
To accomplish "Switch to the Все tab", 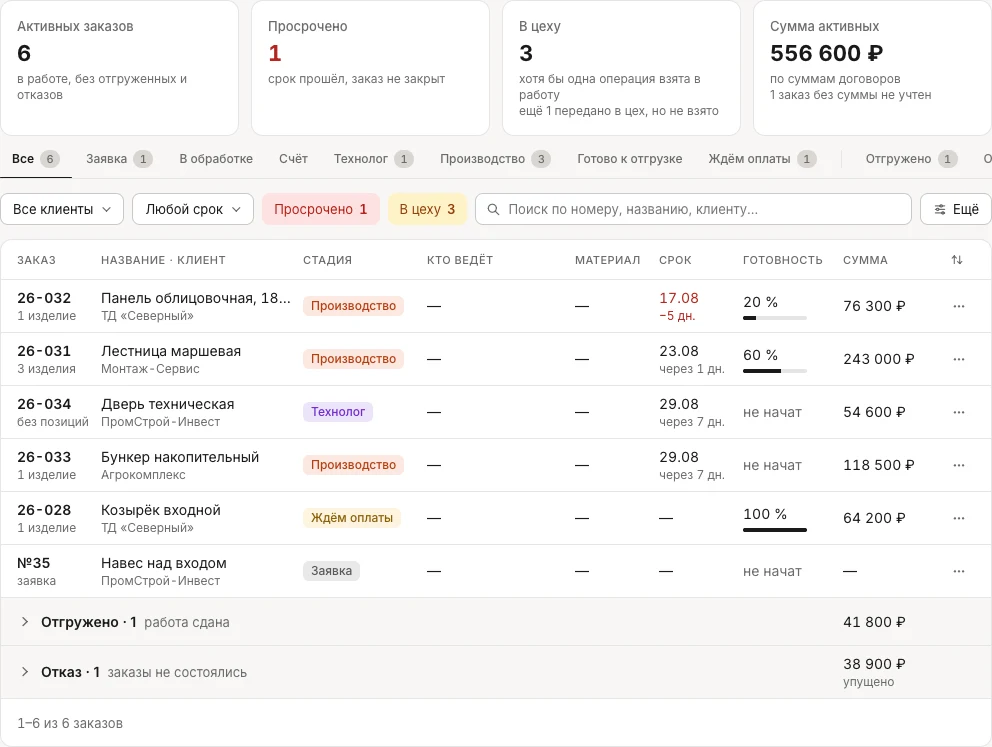I will pos(35,159).
